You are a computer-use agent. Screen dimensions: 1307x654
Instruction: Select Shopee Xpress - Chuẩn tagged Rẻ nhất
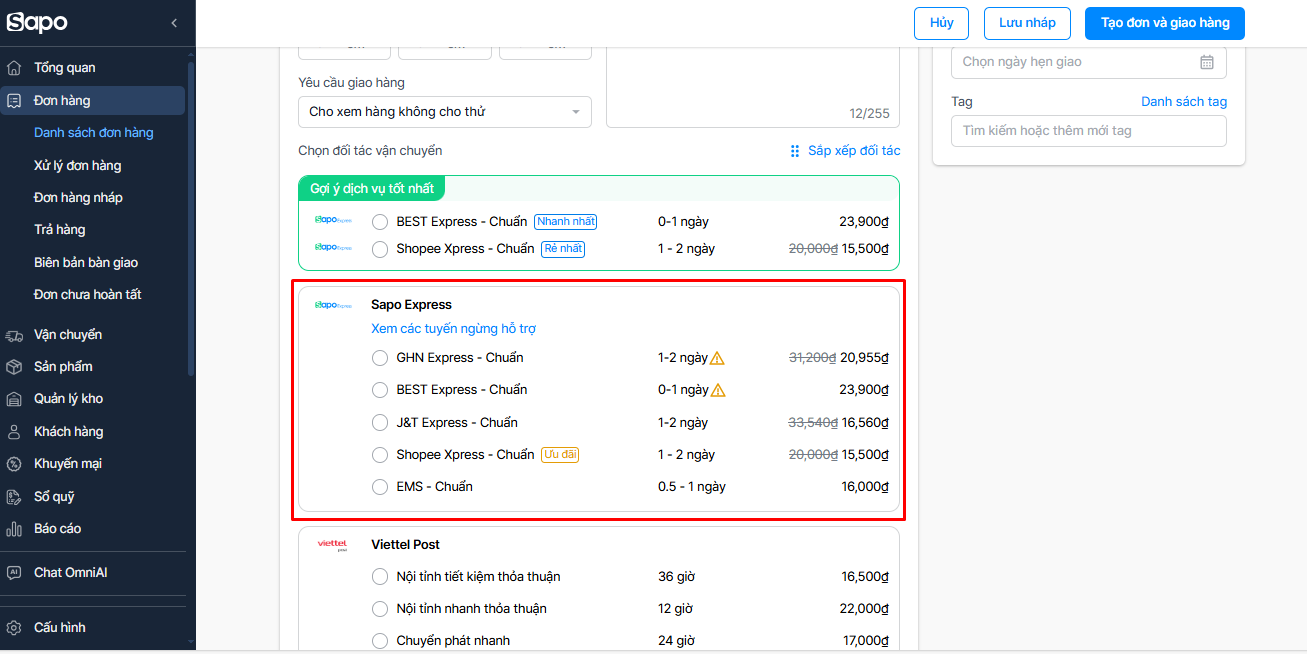(x=380, y=249)
